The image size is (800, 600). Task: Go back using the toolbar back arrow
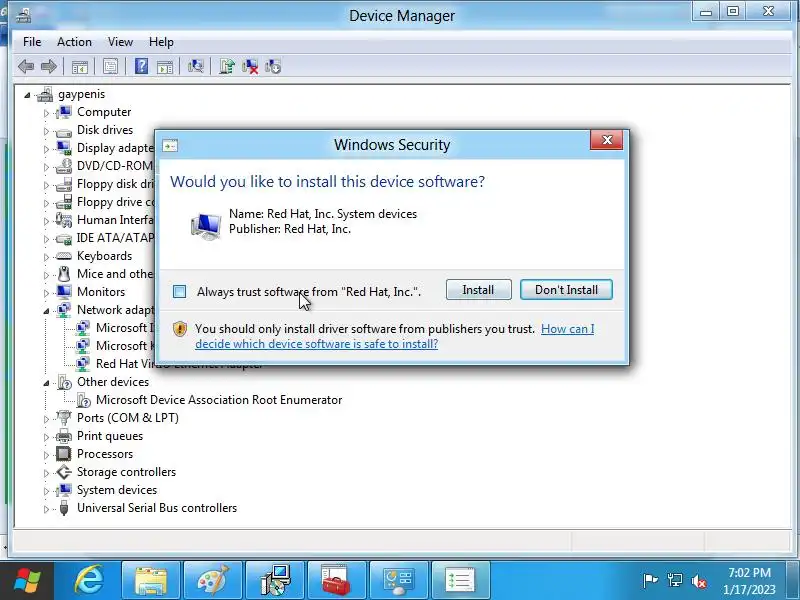coord(26,66)
